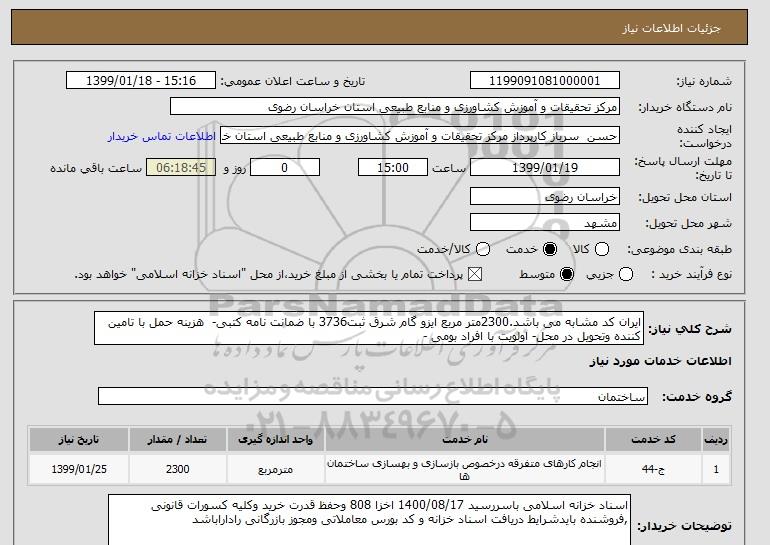The image size is (770, 545).
Task: Click the طبقه بندی موضوعی label
Action: click(679, 250)
